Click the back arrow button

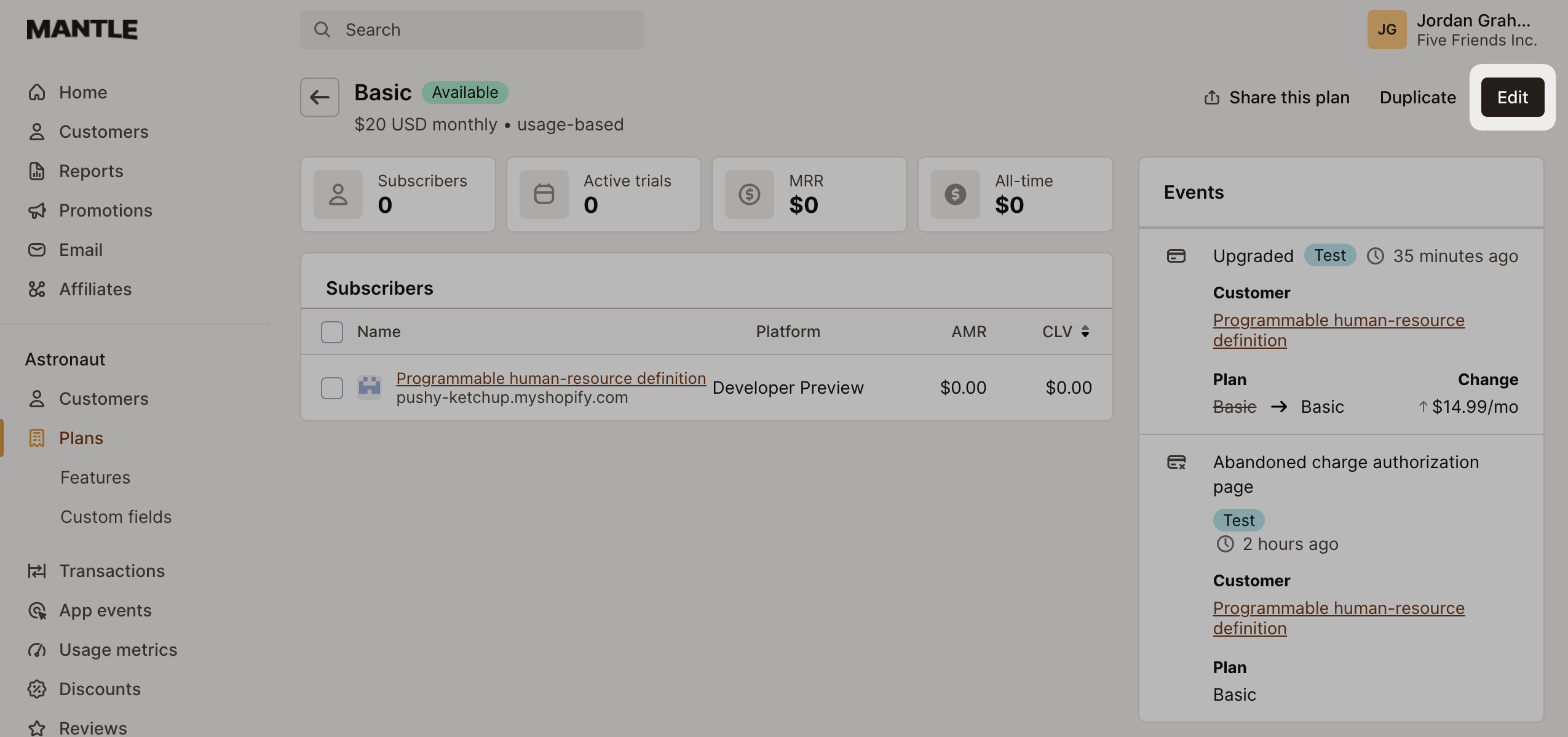point(319,97)
